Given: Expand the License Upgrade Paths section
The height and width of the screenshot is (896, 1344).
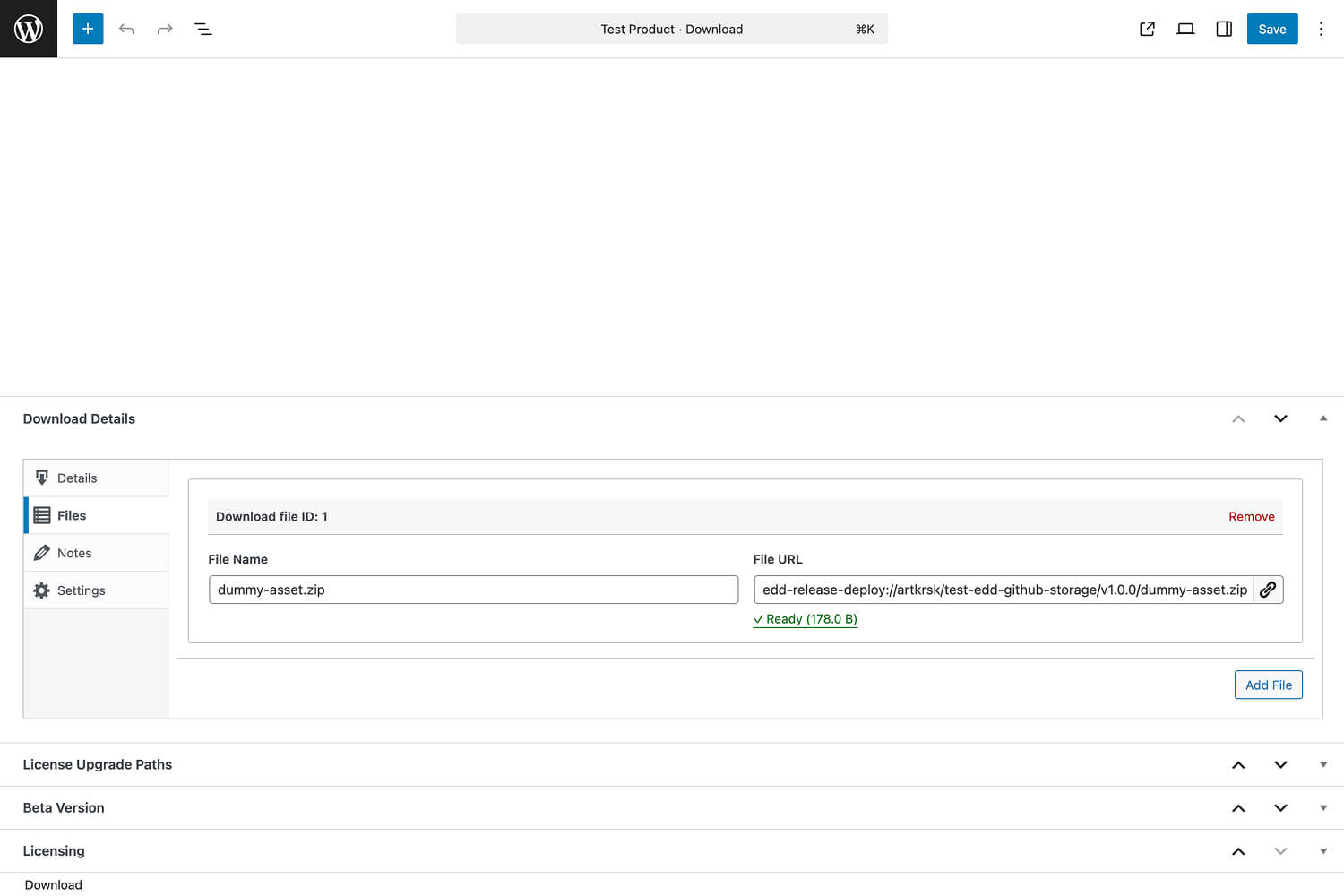Looking at the screenshot, I should [x=1323, y=764].
